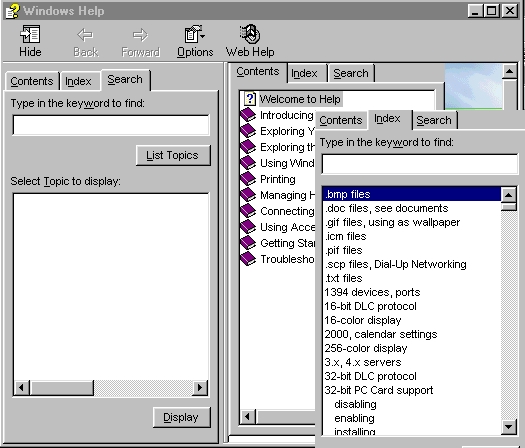Click the scroll-up arrow beside the sky image
The width and height of the screenshot is (525, 448).
pos(509,71)
